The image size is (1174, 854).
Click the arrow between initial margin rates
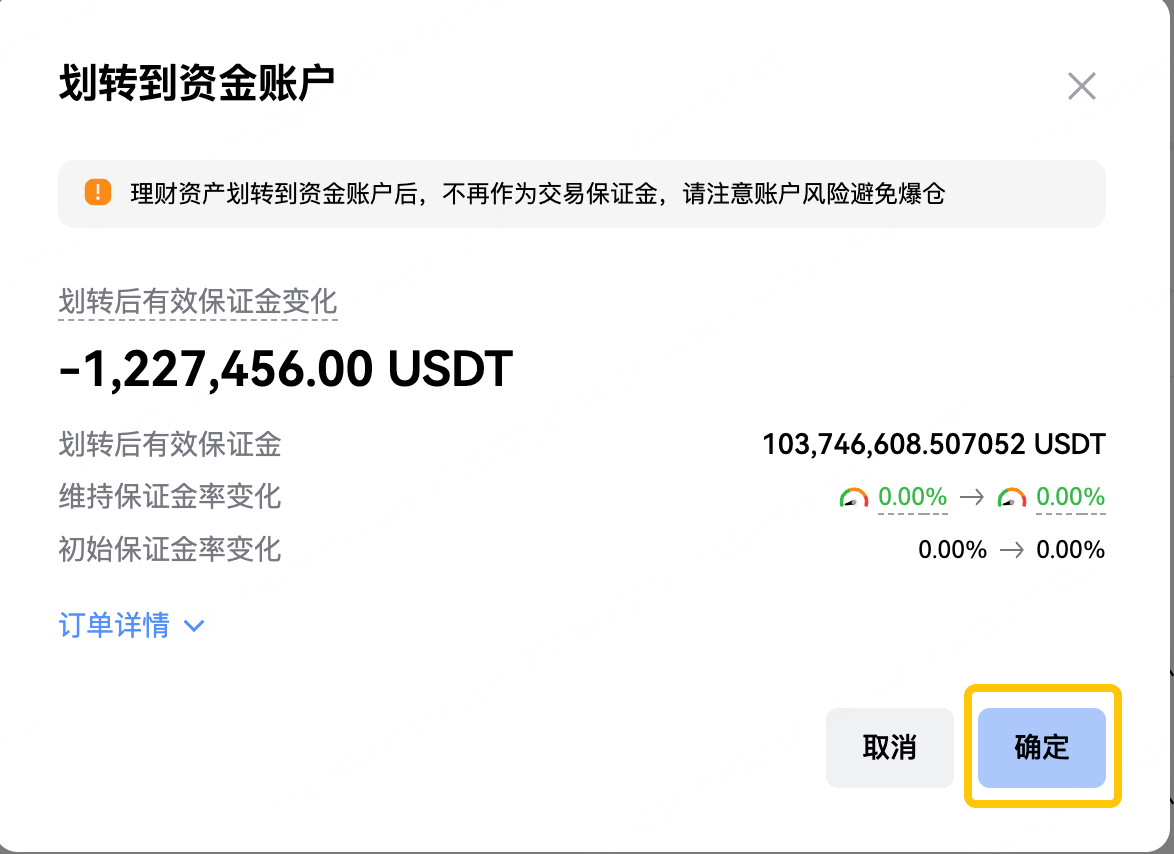point(1012,550)
